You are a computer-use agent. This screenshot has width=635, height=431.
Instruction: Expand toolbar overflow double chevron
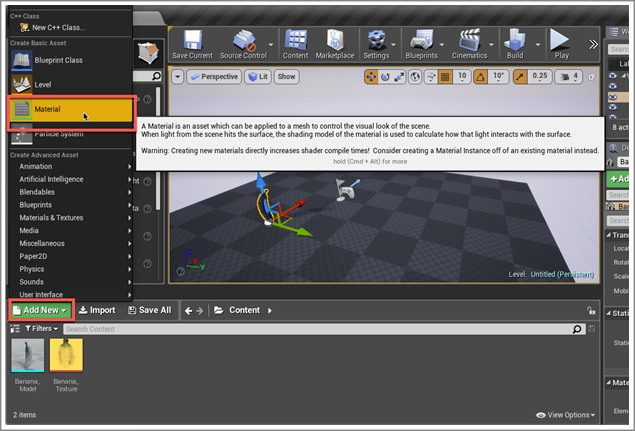[593, 44]
